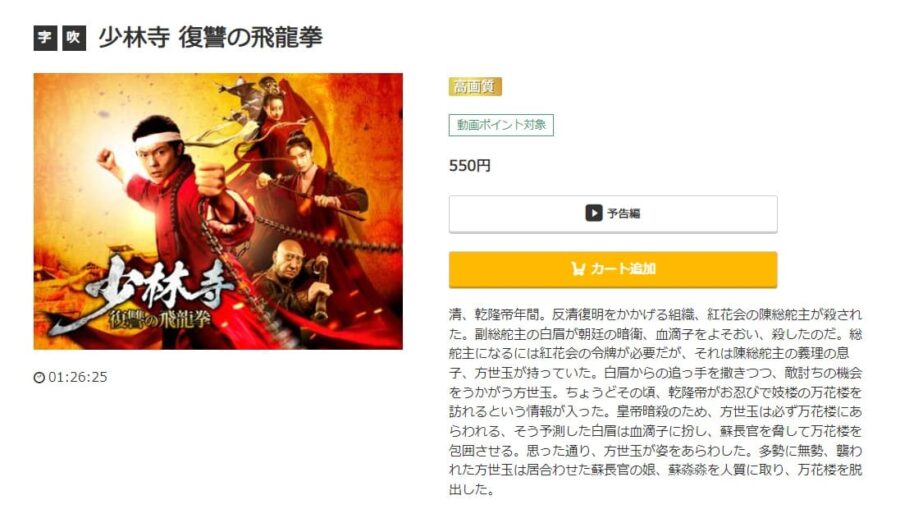Click the 字 subtitle badge icon

(45, 38)
